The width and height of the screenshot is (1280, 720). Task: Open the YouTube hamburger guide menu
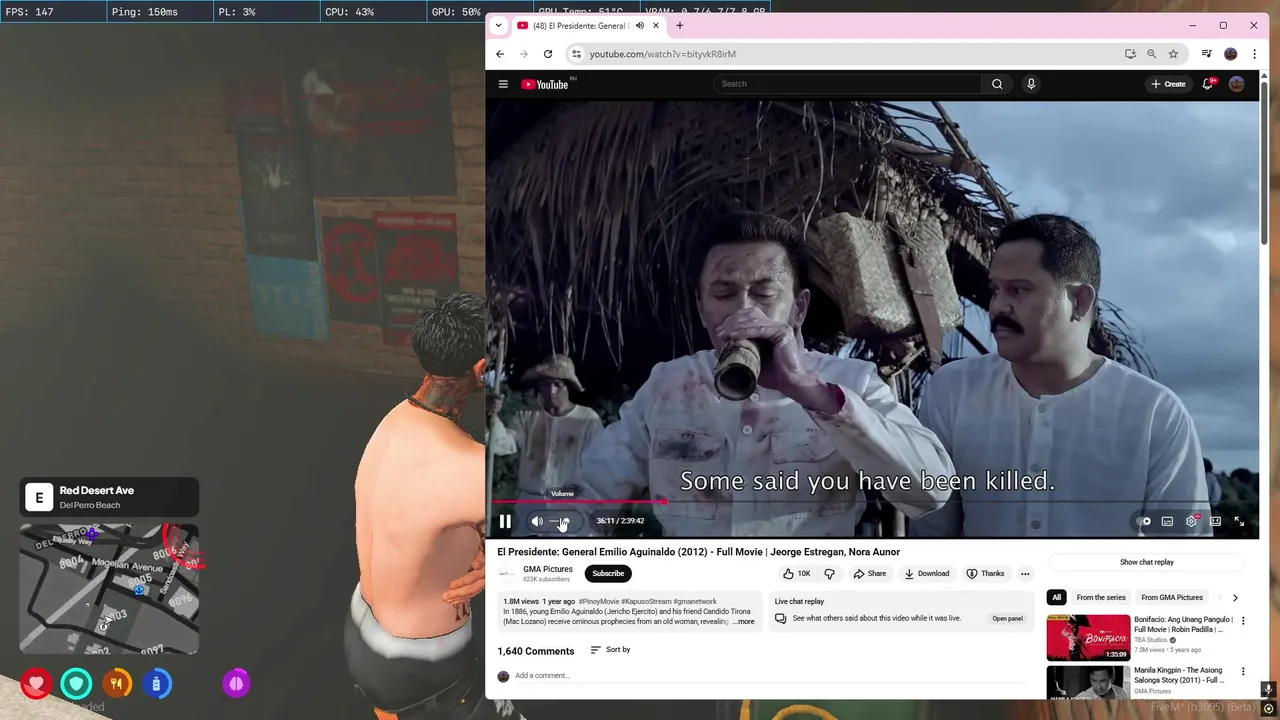click(503, 84)
